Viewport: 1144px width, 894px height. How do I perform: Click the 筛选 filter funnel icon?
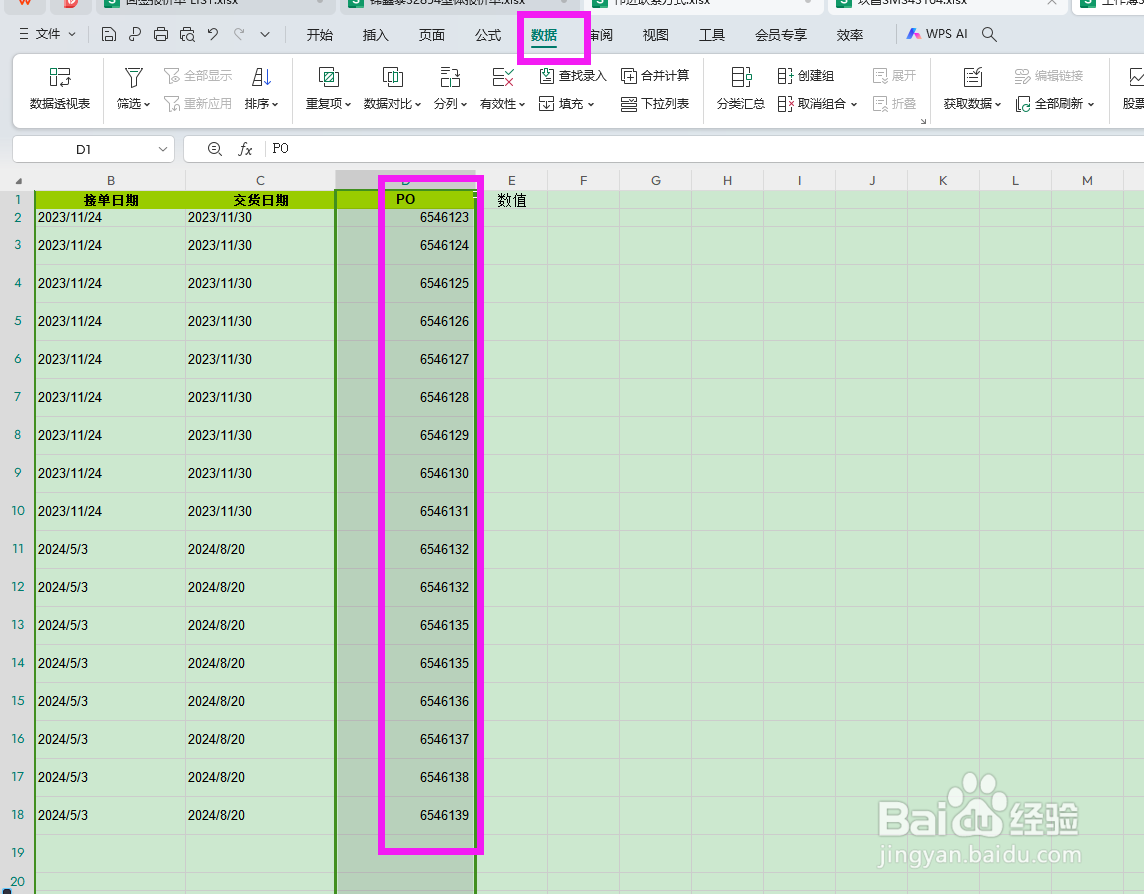point(134,77)
